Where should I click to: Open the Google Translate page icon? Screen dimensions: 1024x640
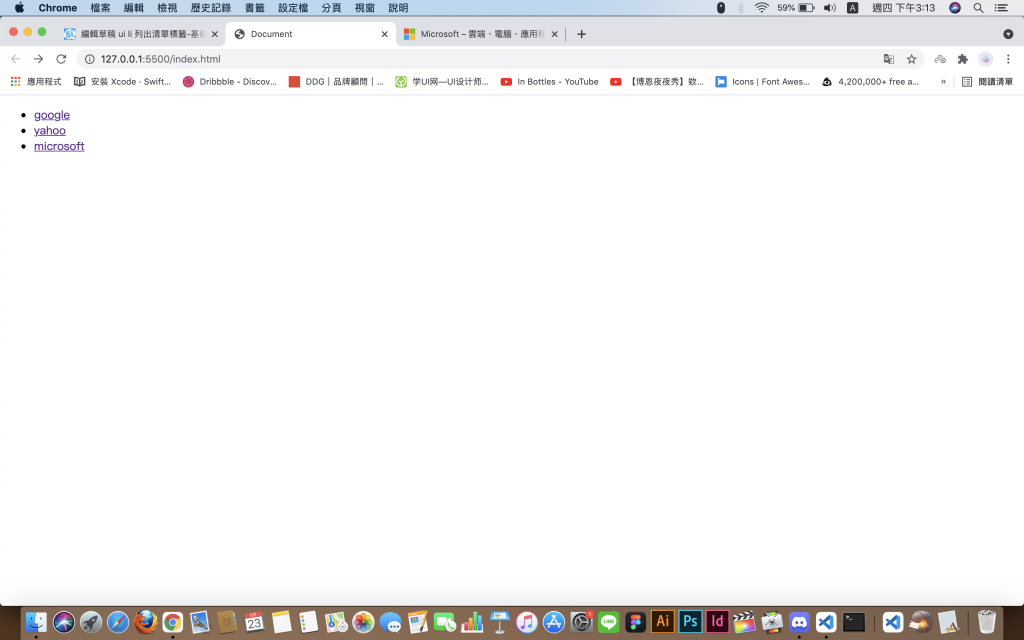point(889,59)
